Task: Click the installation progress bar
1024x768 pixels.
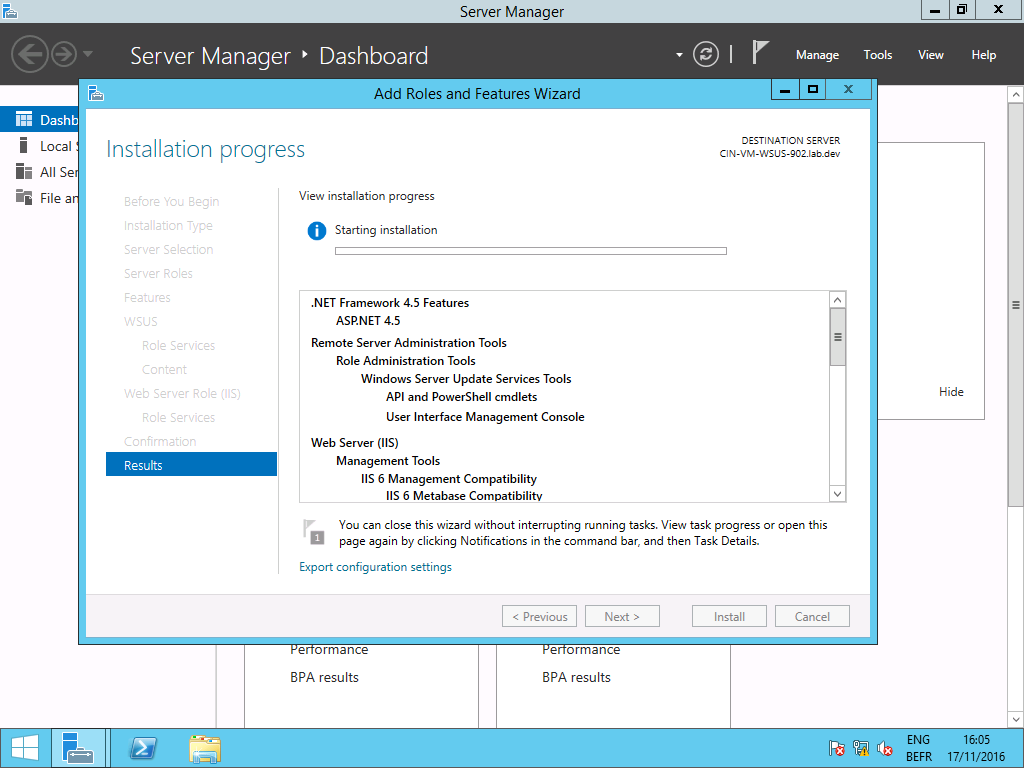Action: coord(531,251)
